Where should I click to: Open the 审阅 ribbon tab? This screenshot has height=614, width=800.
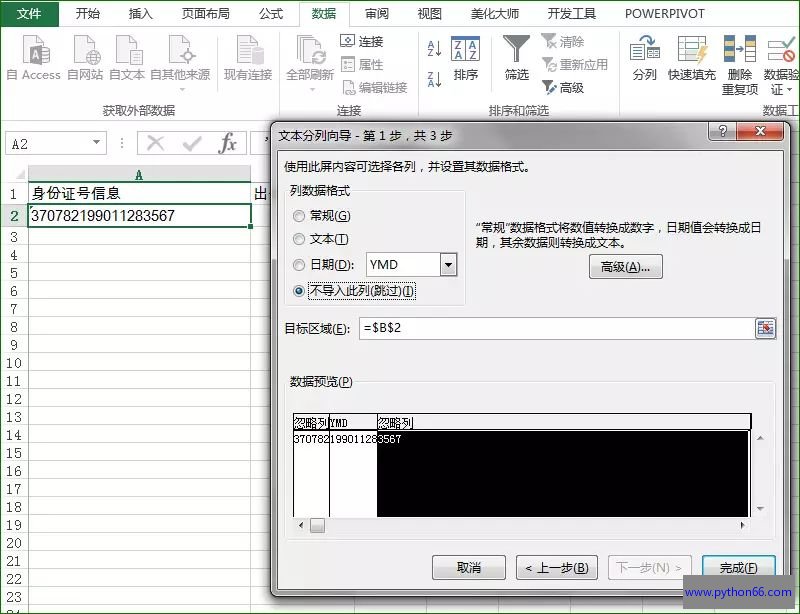point(377,14)
